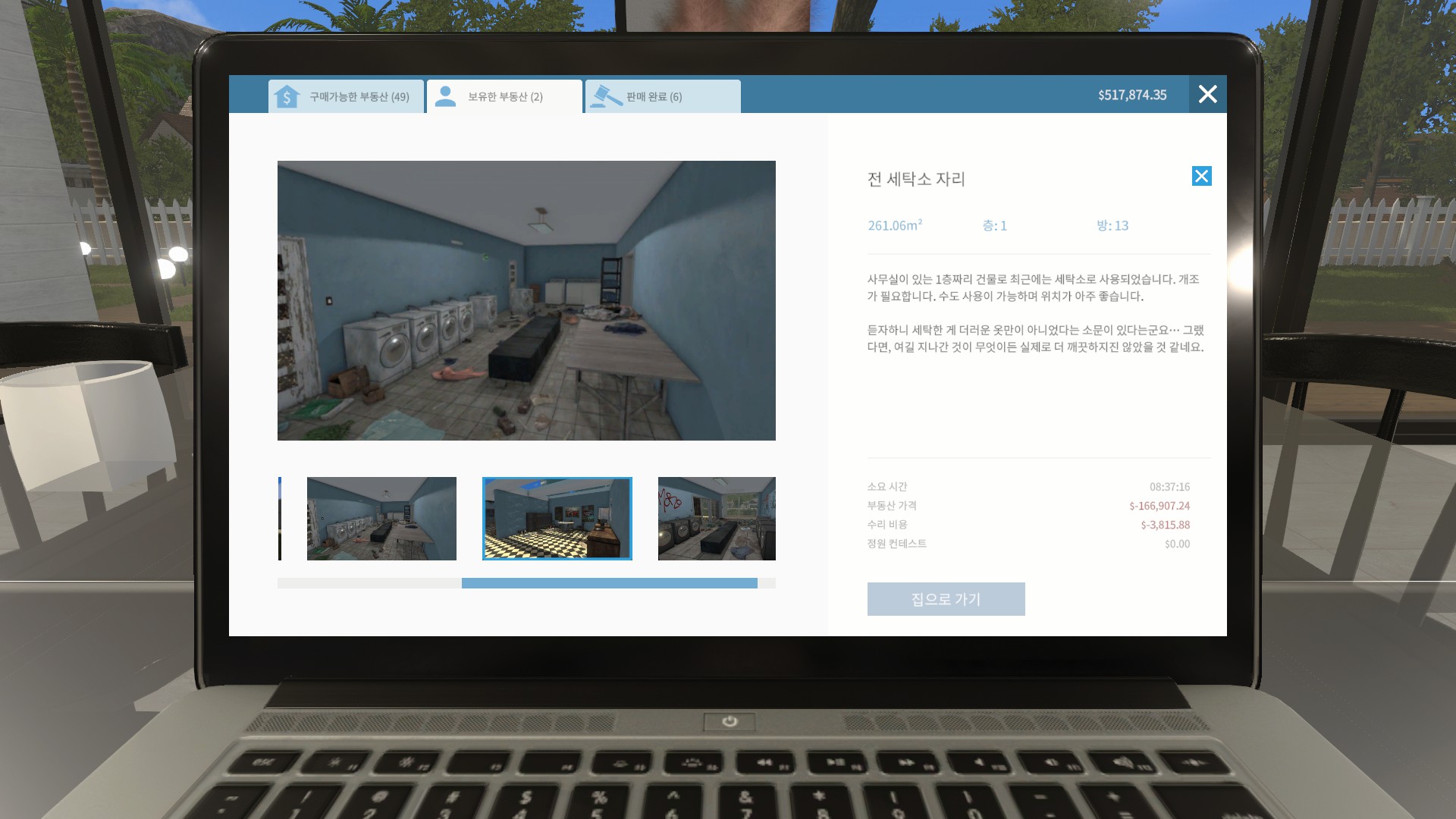Click the house-dollar icon on purchasable properties tab
Screen dimensions: 1456x819
point(287,96)
